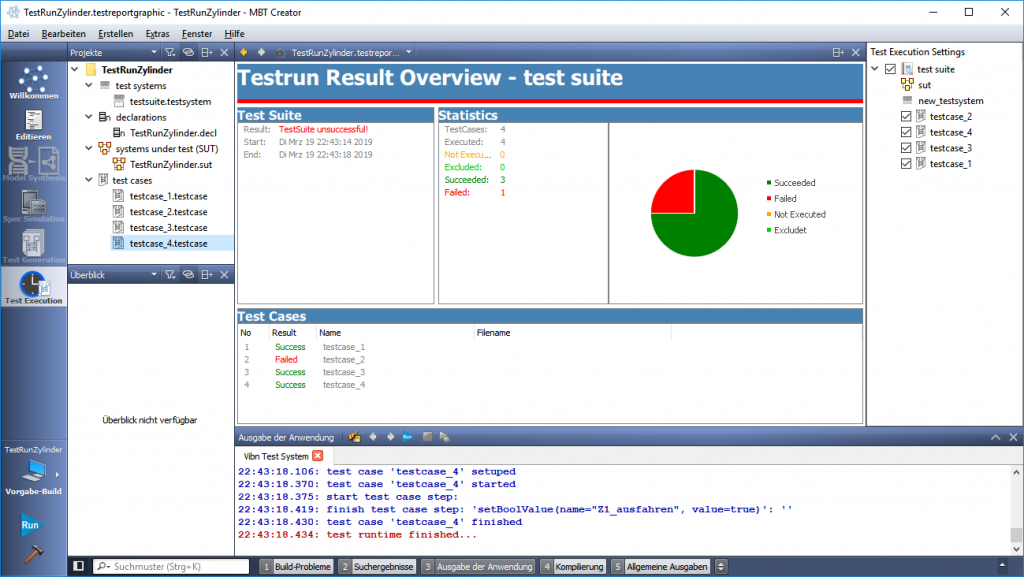Collapse the declarations tree node
1024x577 pixels.
click(x=89, y=117)
